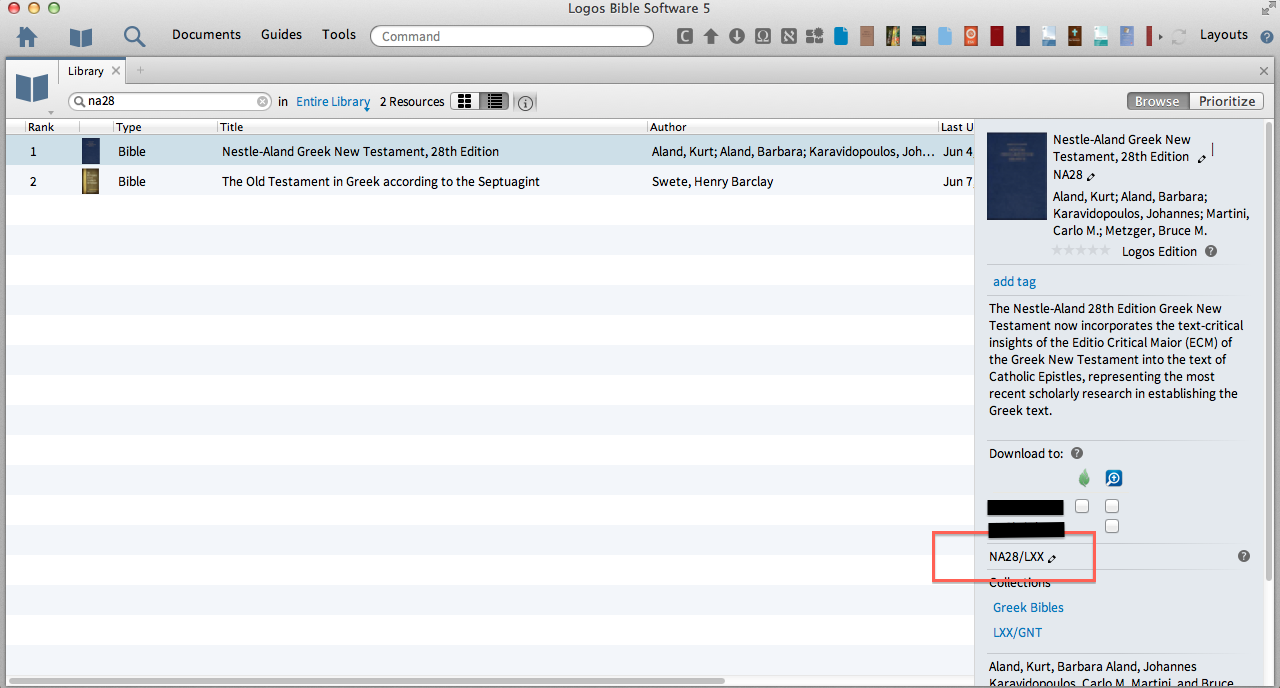This screenshot has height=688, width=1280.
Task: Click the green Vyrso leaf icon
Action: point(1083,479)
